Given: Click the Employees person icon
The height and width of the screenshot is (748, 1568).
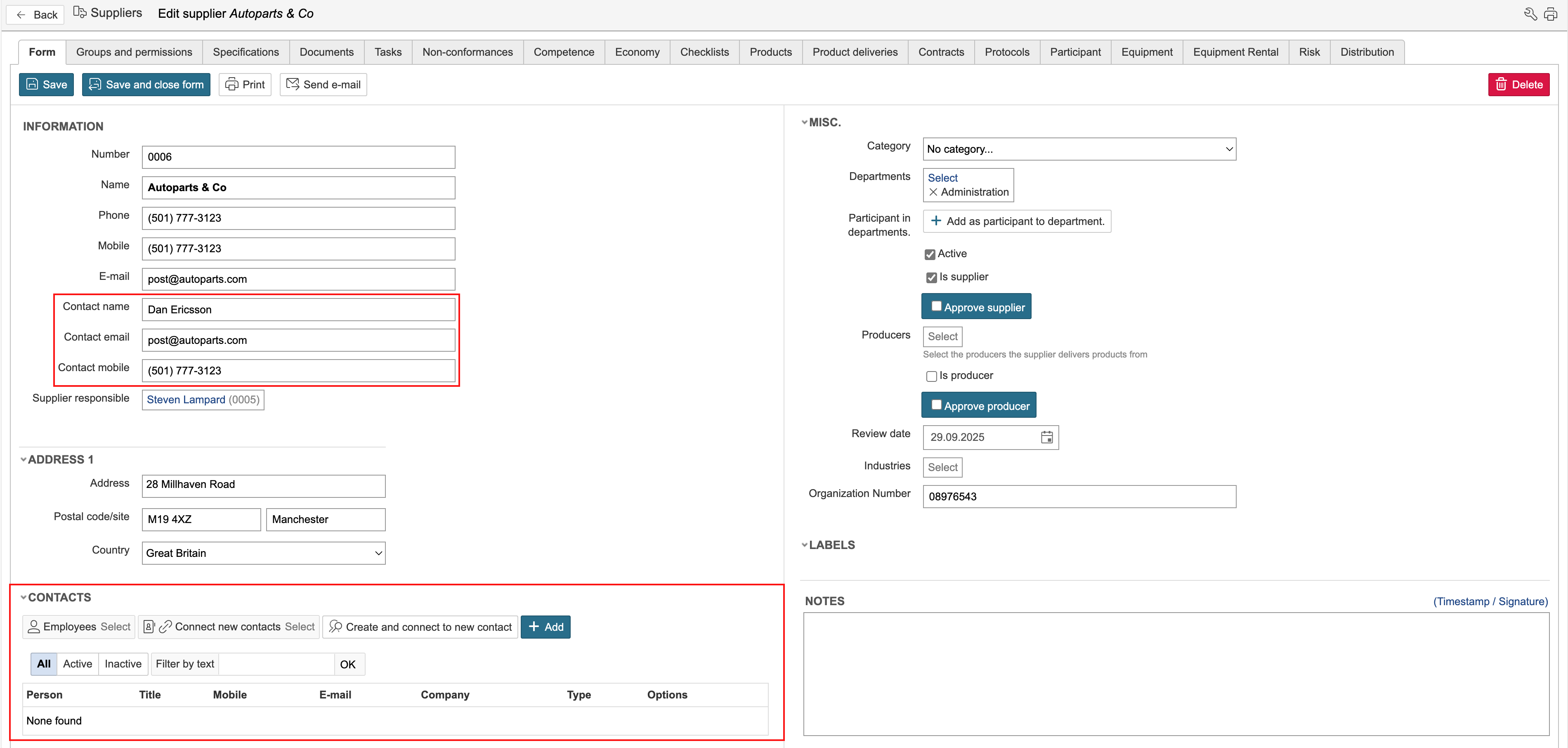Looking at the screenshot, I should click(x=34, y=627).
